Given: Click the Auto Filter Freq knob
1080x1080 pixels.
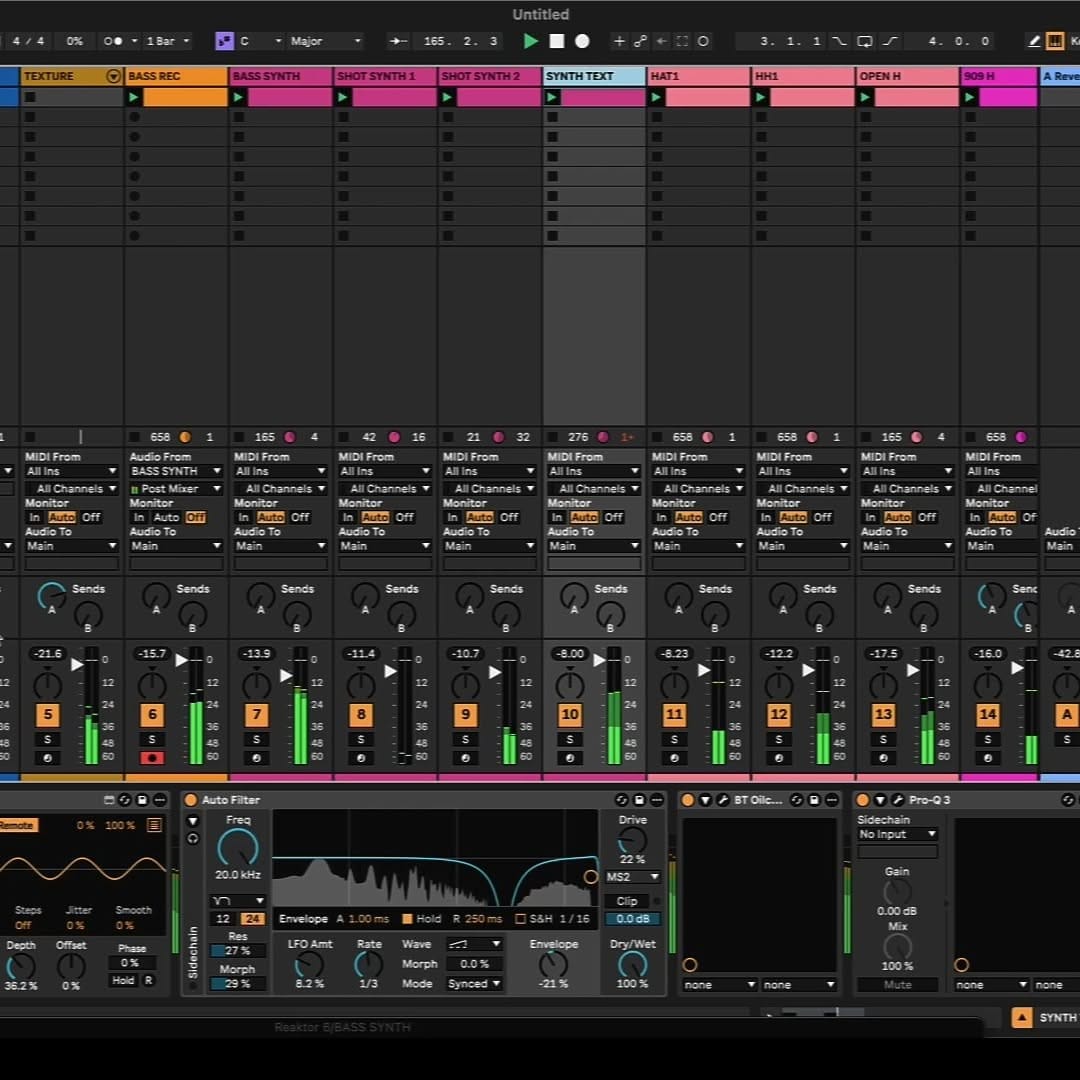Looking at the screenshot, I should (238, 849).
